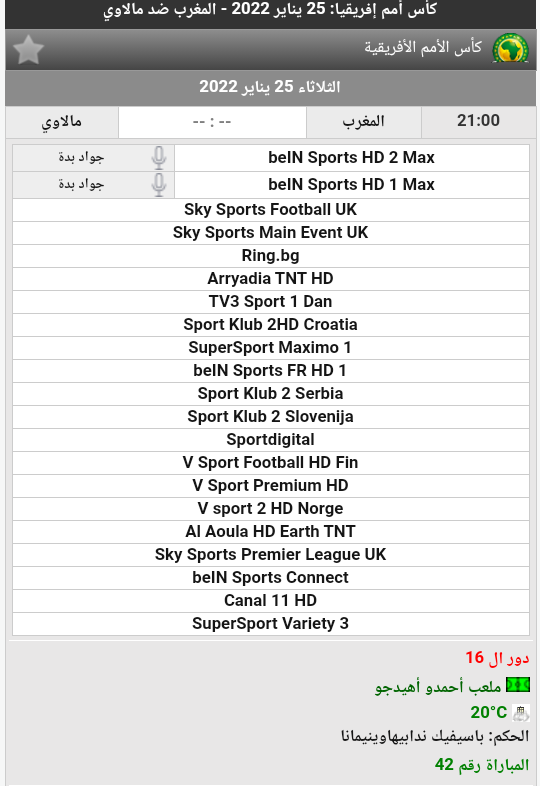Click microphone icon beside beIN Sports HD 2 Max
This screenshot has width=540, height=786.
coord(159,157)
